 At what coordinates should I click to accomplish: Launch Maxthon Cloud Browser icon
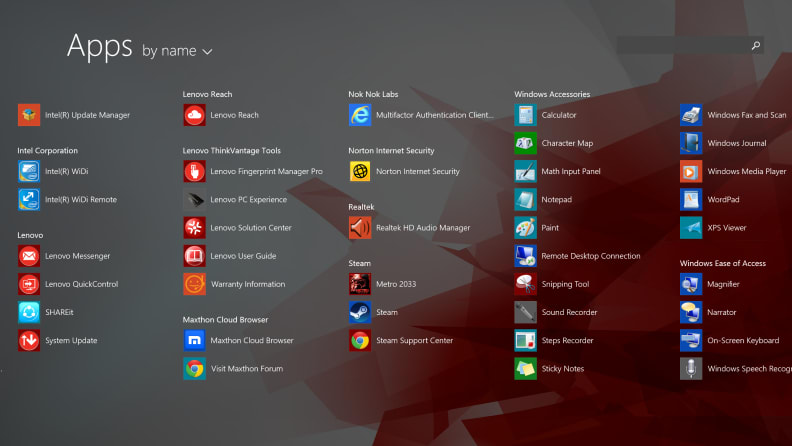click(x=194, y=340)
